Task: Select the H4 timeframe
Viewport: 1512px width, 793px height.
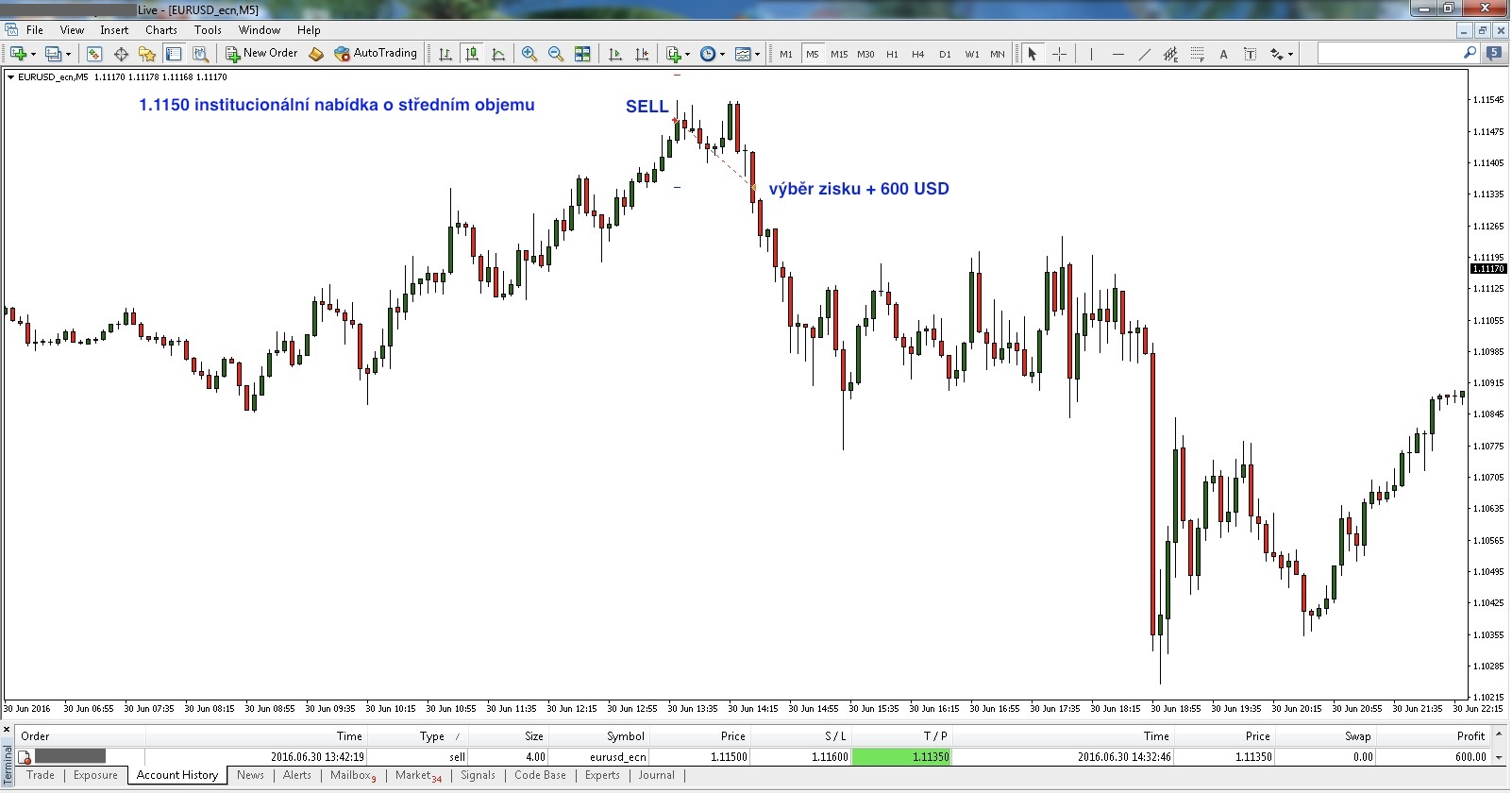Action: tap(918, 54)
